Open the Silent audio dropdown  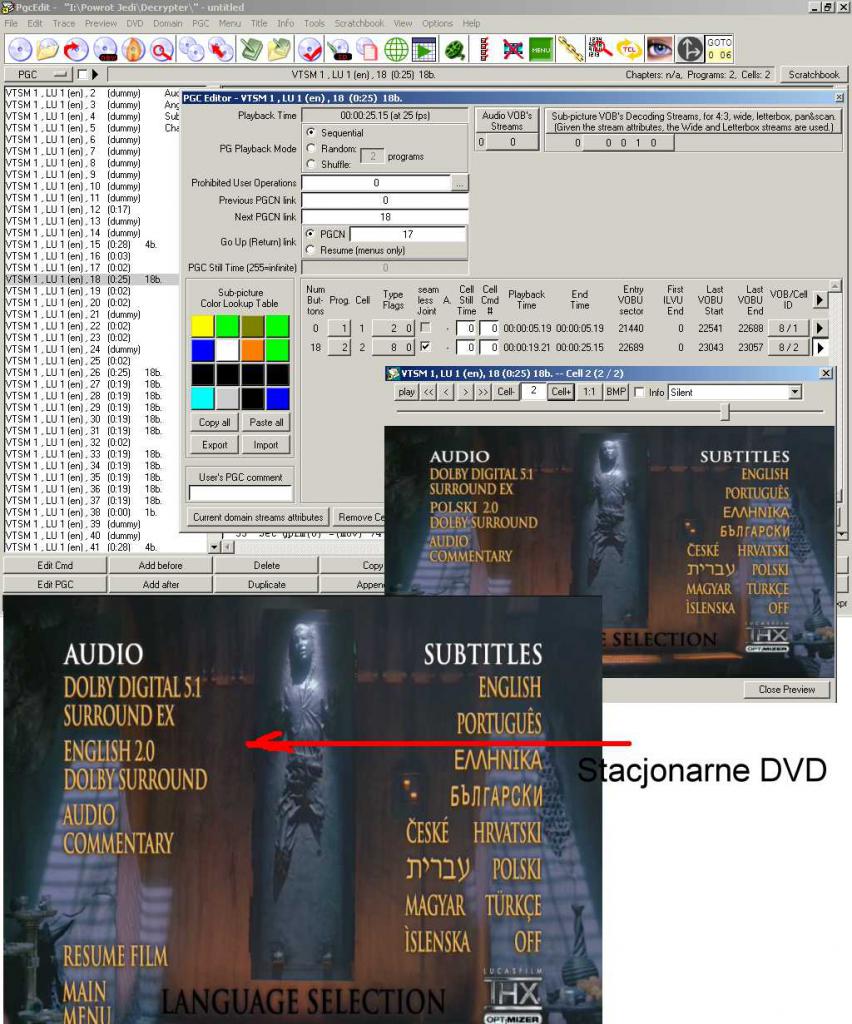pos(795,392)
